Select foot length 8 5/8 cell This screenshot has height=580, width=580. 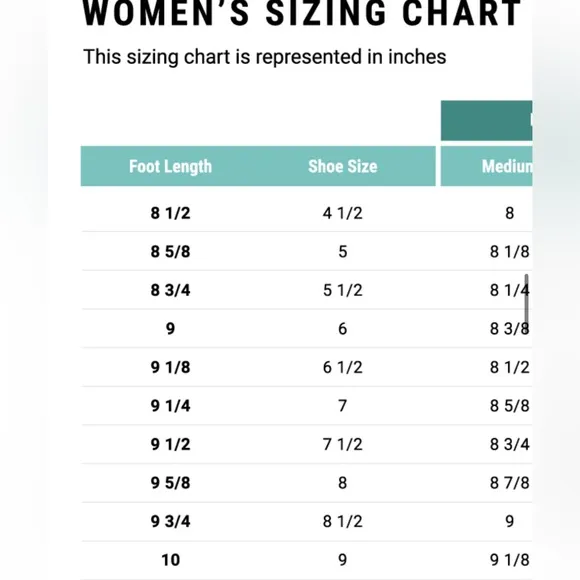click(x=171, y=252)
